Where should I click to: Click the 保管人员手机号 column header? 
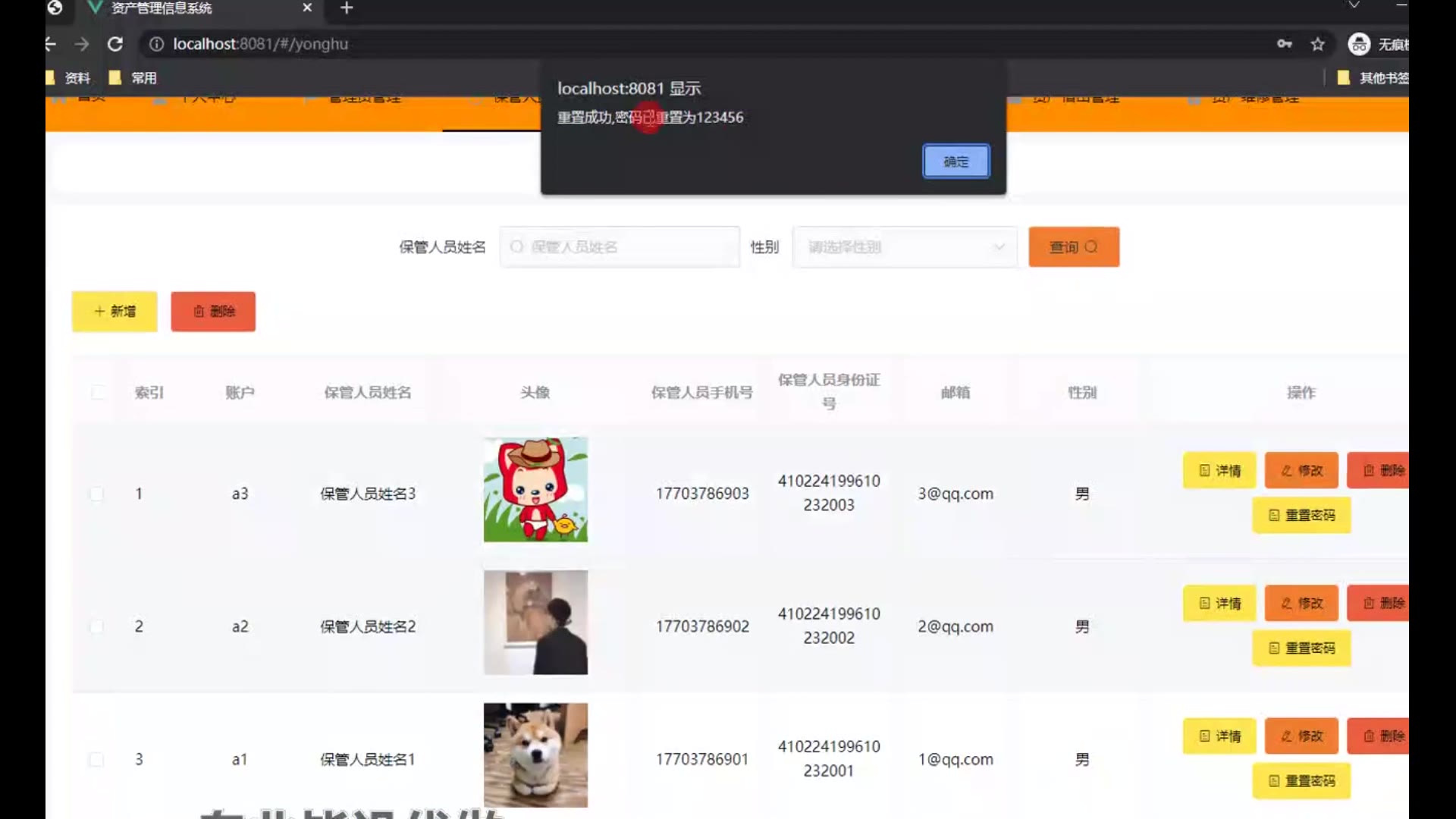702,392
